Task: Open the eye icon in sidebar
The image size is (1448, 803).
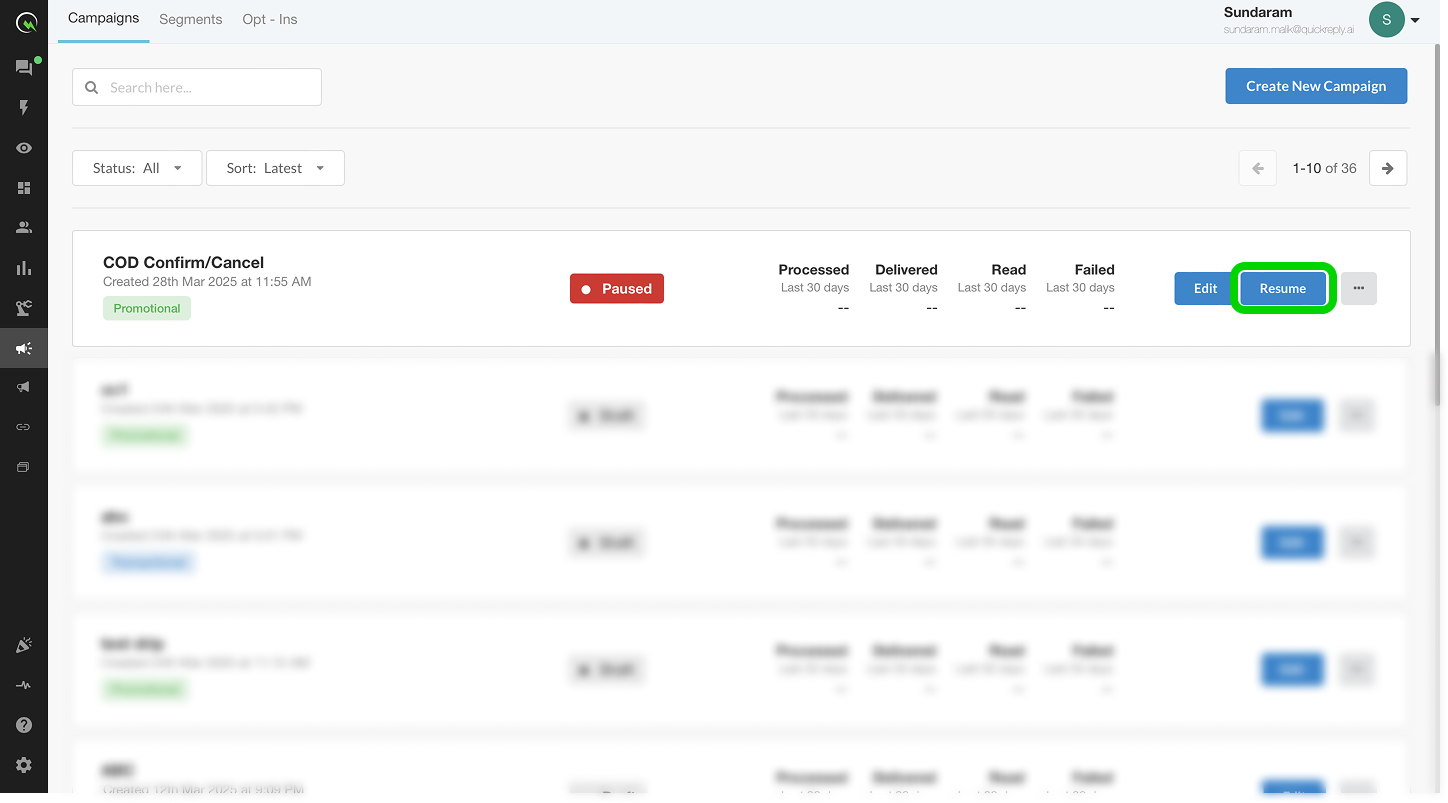Action: point(24,148)
